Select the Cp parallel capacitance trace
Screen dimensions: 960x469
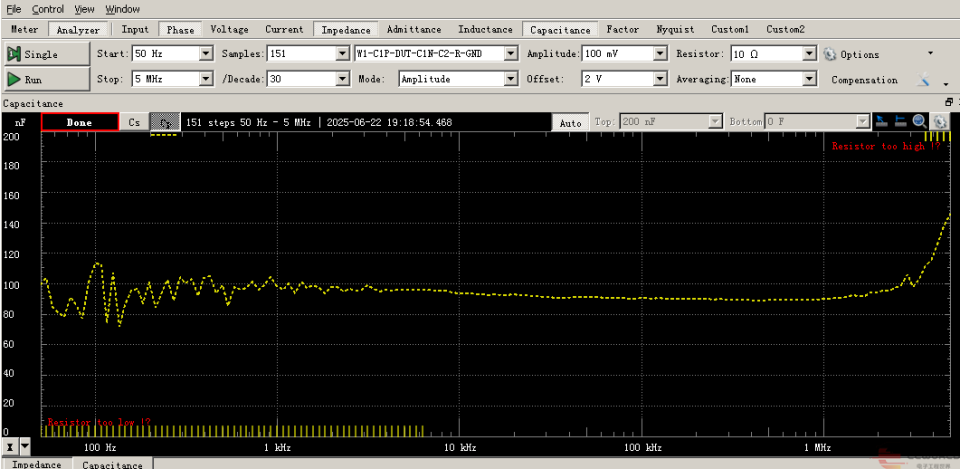point(165,122)
